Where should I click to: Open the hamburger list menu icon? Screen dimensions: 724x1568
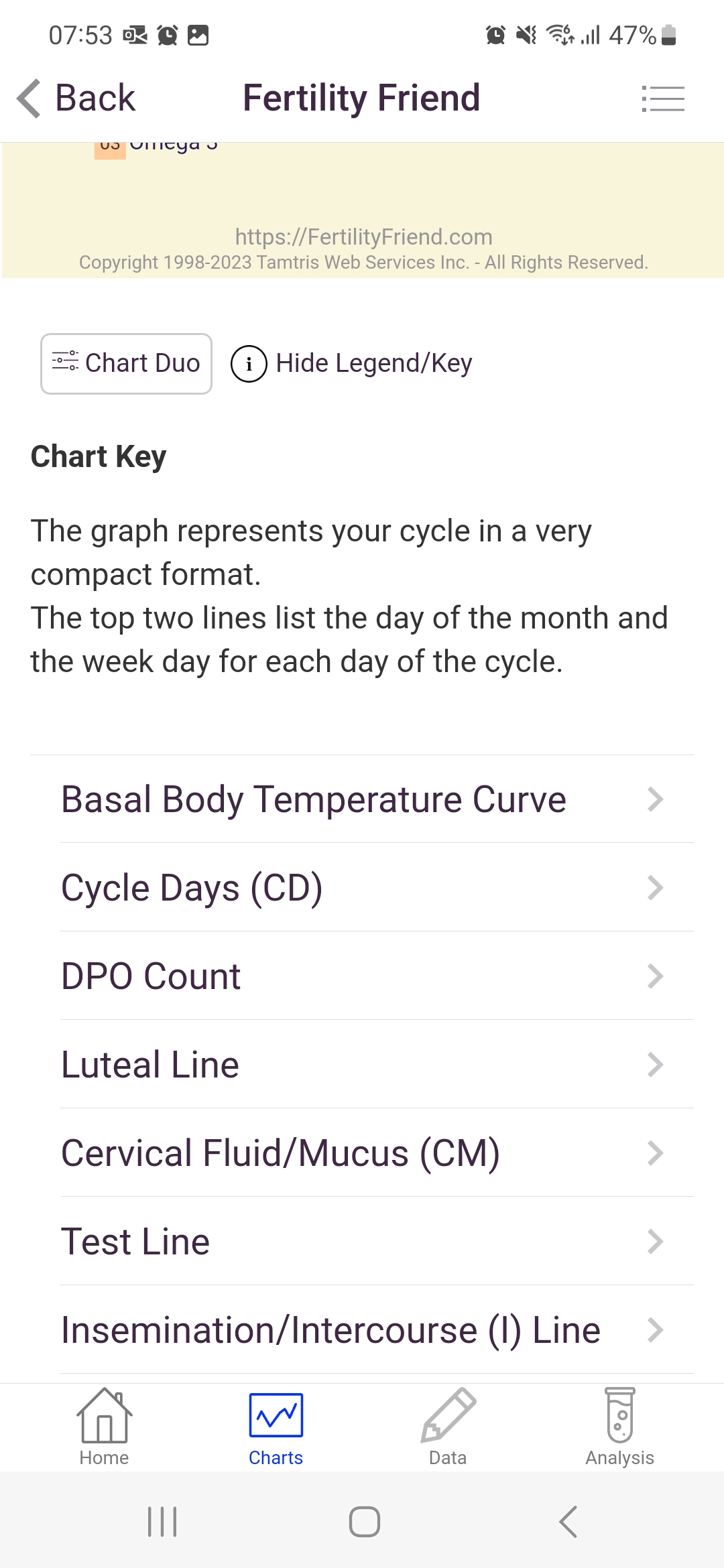point(662,99)
